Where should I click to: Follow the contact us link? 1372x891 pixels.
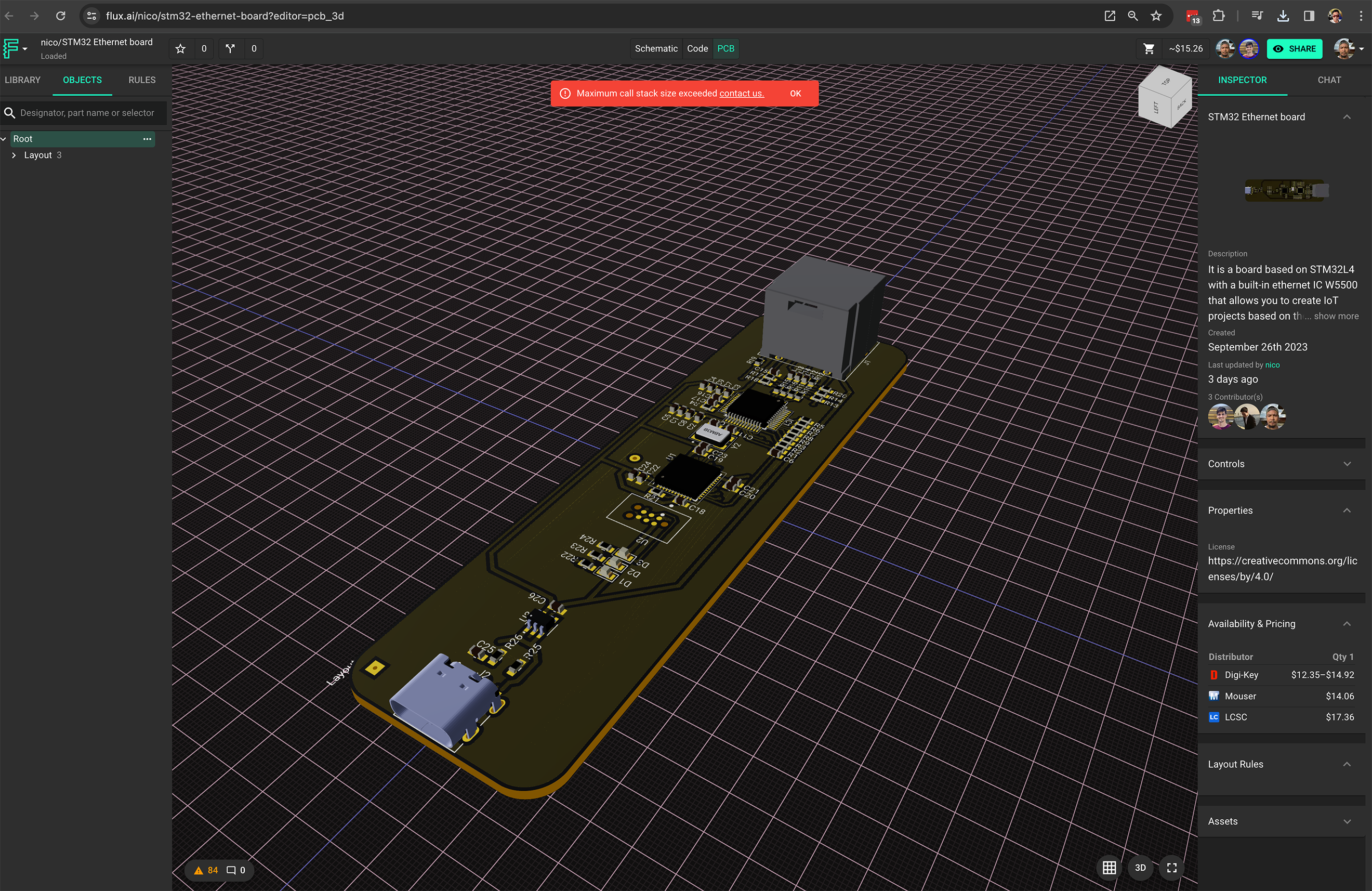click(x=741, y=94)
